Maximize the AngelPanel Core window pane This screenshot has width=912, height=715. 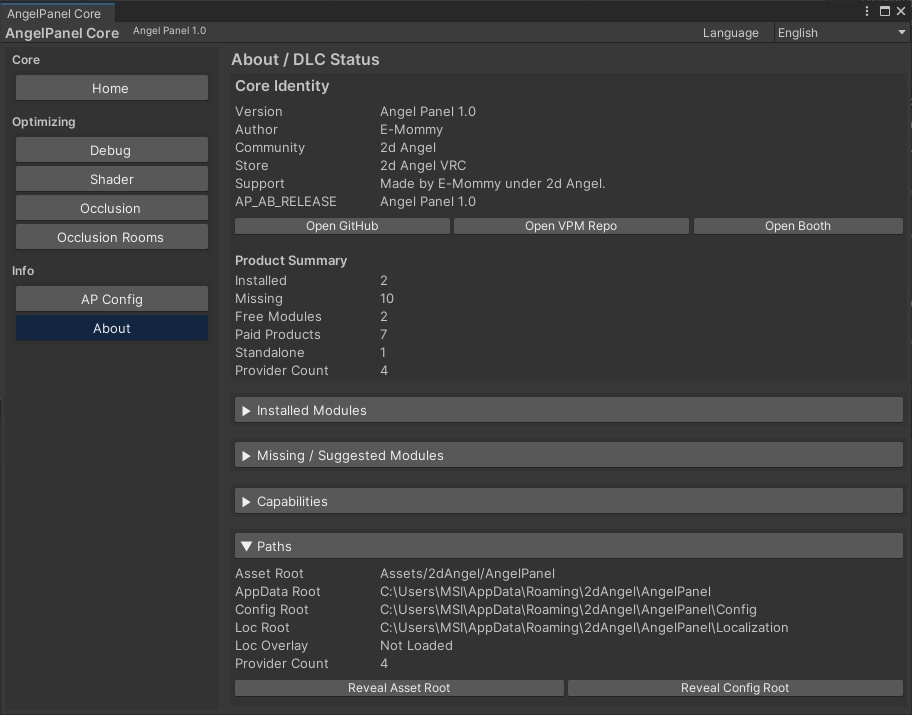(x=884, y=10)
